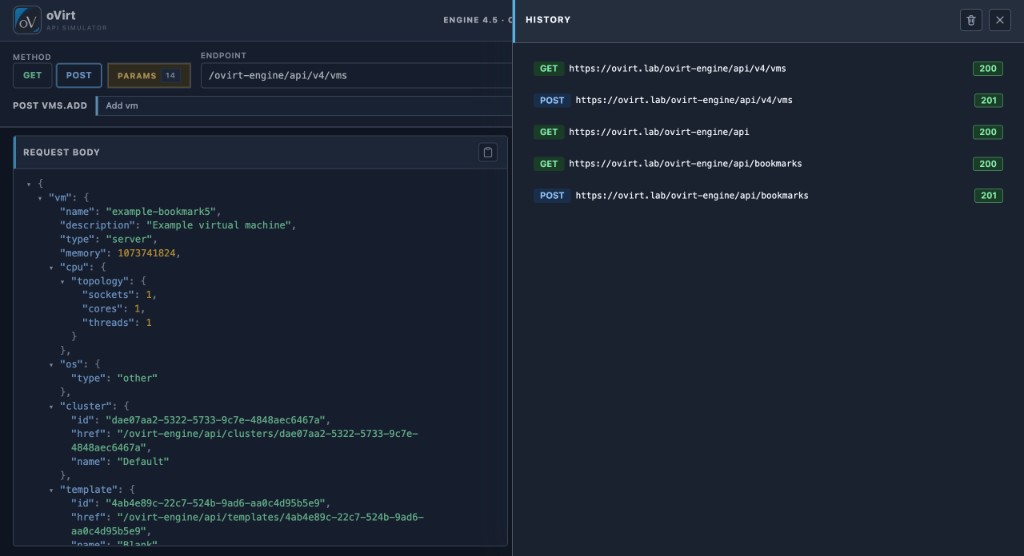
Task: Collapse the "cpu" node
Action: pyautogui.click(x=51, y=267)
